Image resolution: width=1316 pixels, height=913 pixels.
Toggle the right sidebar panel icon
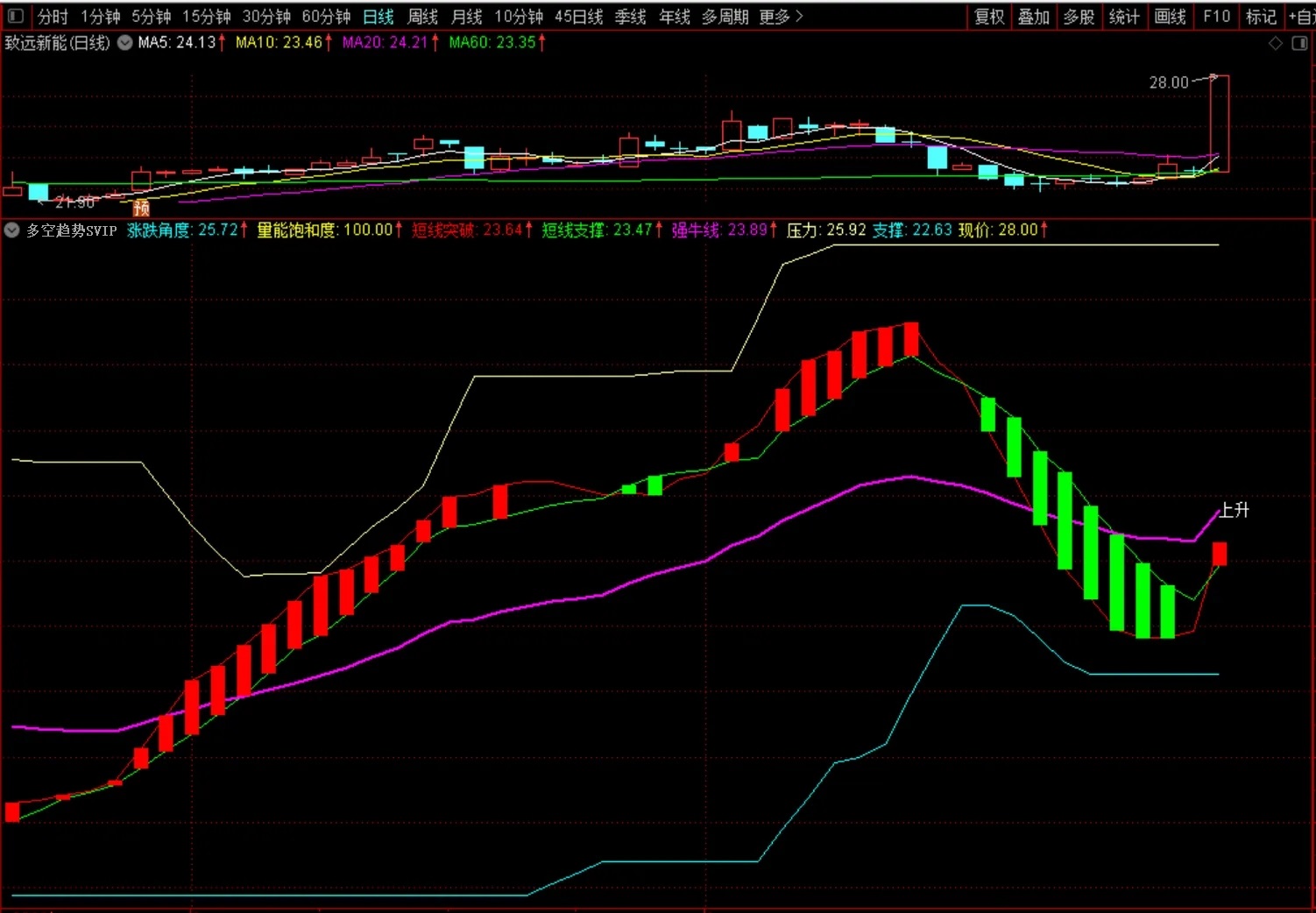point(1299,43)
